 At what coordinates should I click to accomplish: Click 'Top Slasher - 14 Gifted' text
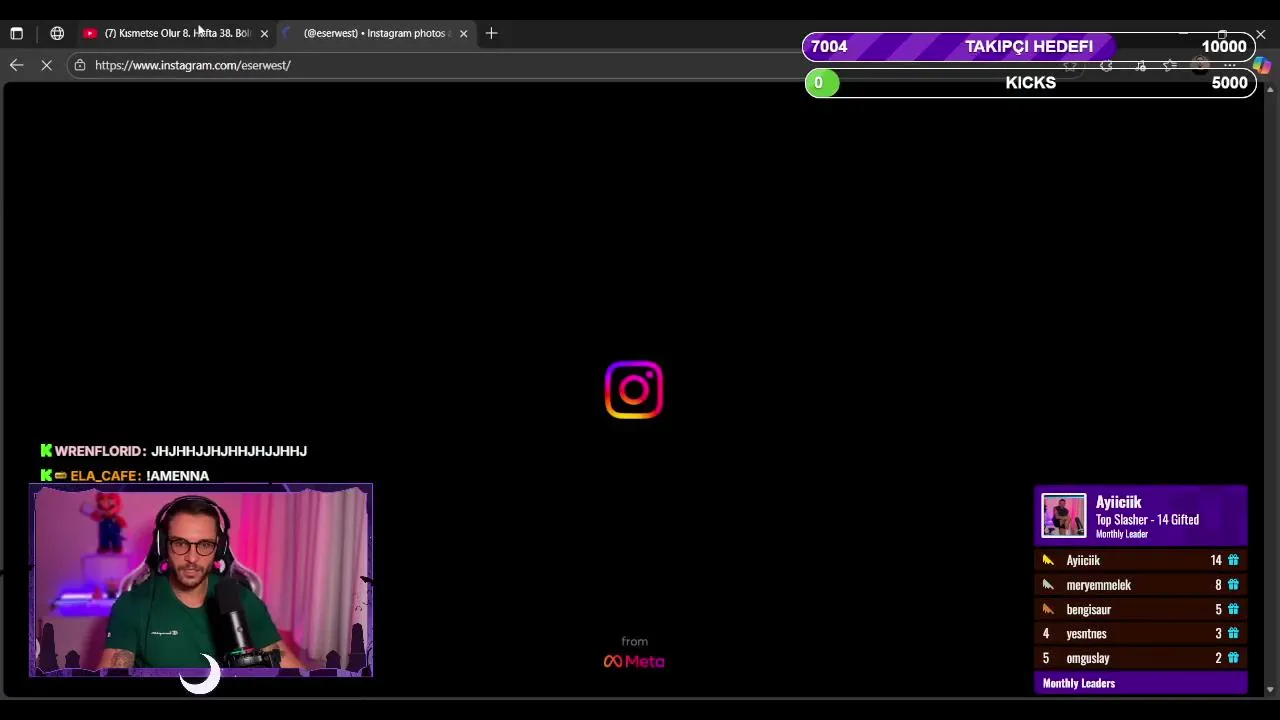1147,520
